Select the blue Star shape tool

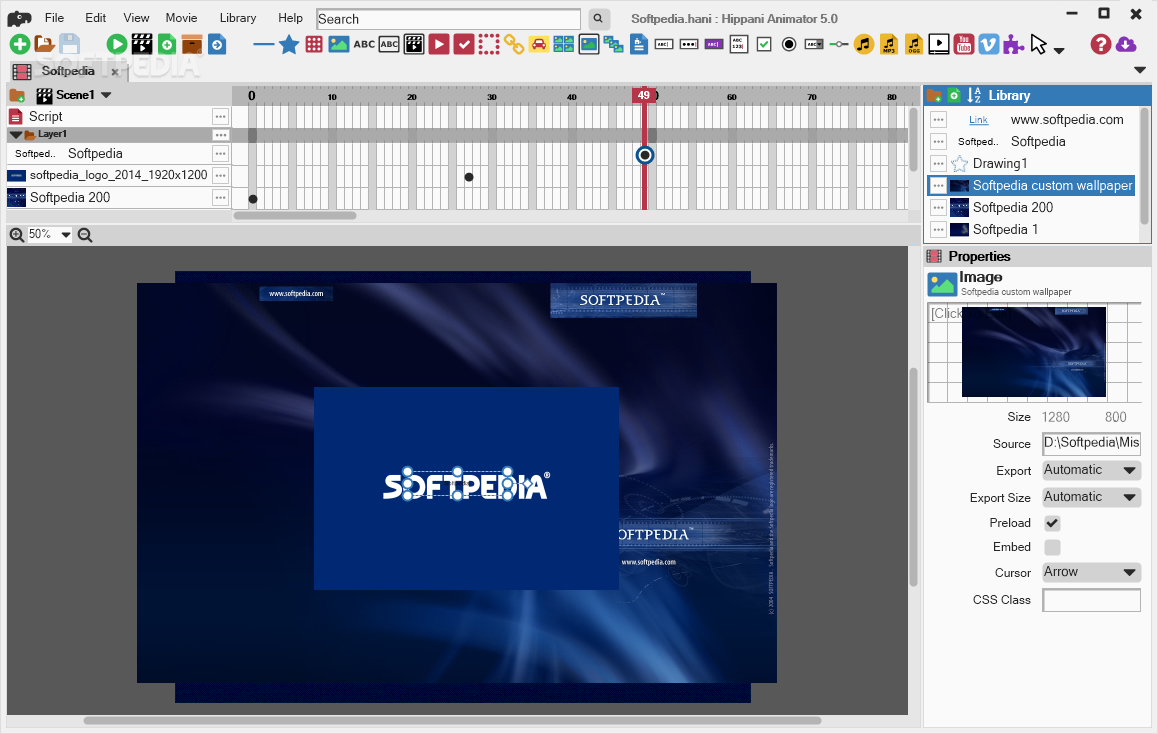[x=289, y=44]
